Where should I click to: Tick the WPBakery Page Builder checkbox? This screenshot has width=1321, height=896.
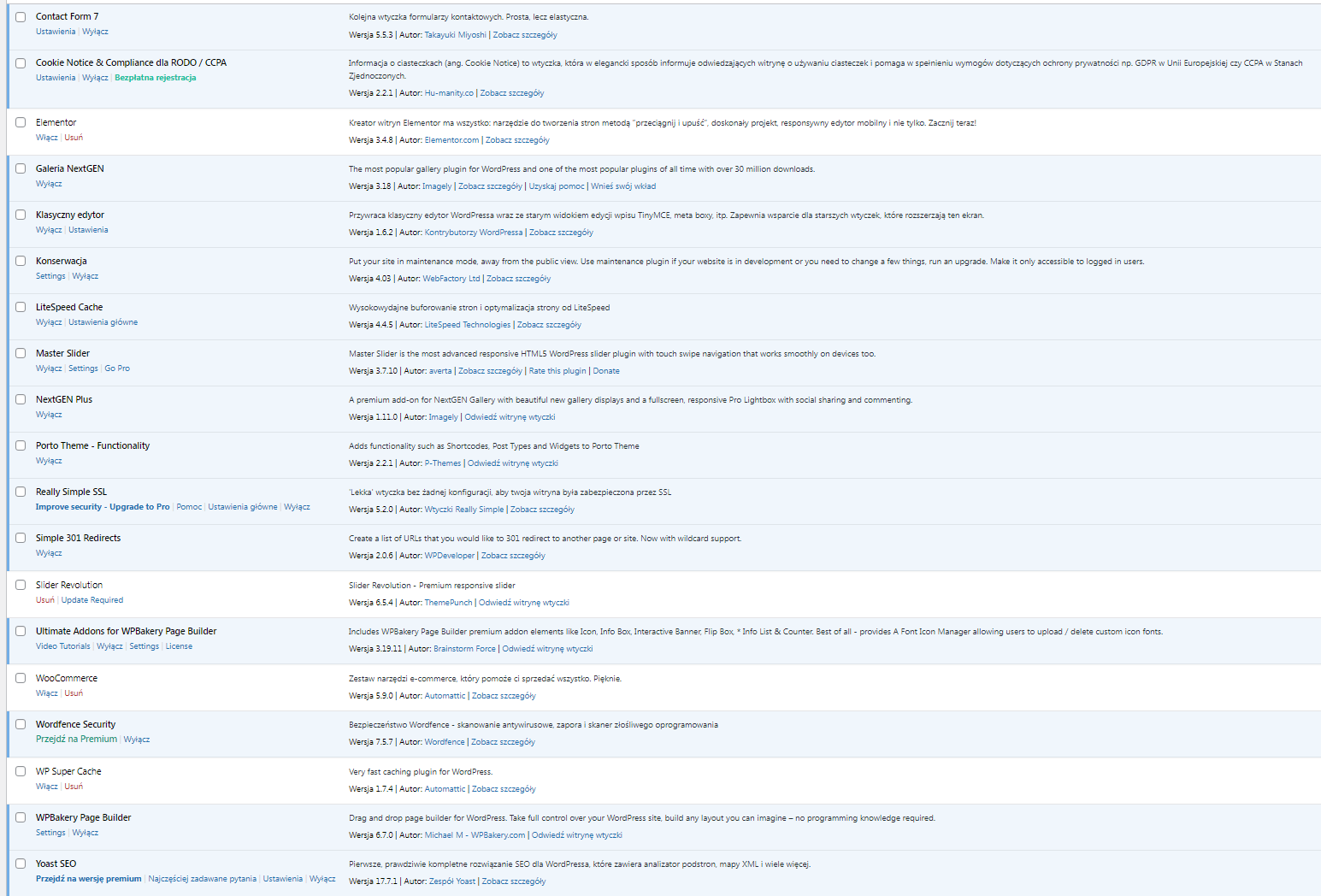click(x=21, y=817)
